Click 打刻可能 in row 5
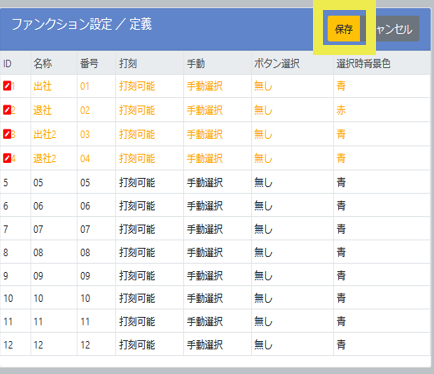 point(137,182)
